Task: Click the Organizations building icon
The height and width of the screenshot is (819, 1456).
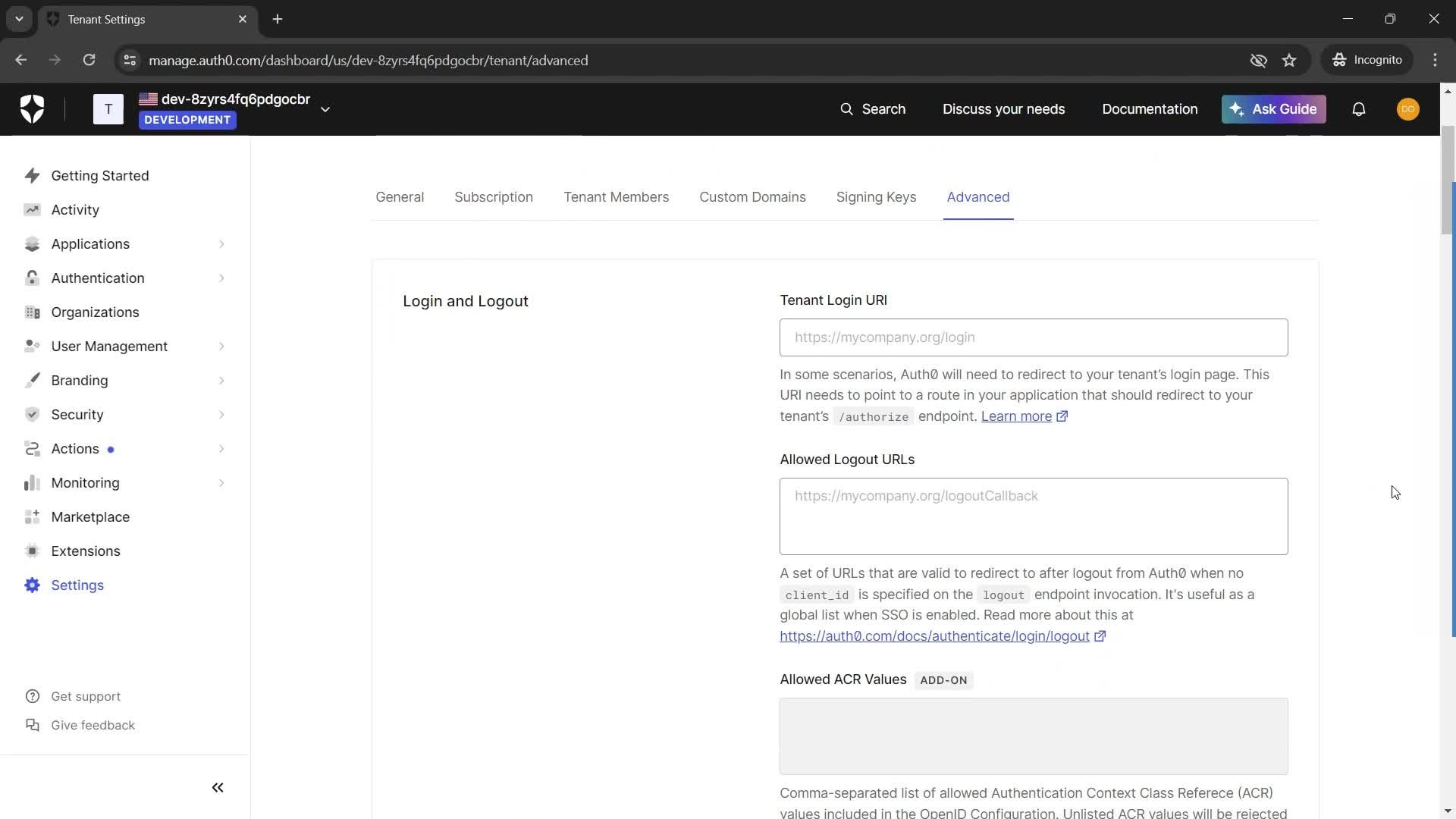Action: (x=32, y=312)
